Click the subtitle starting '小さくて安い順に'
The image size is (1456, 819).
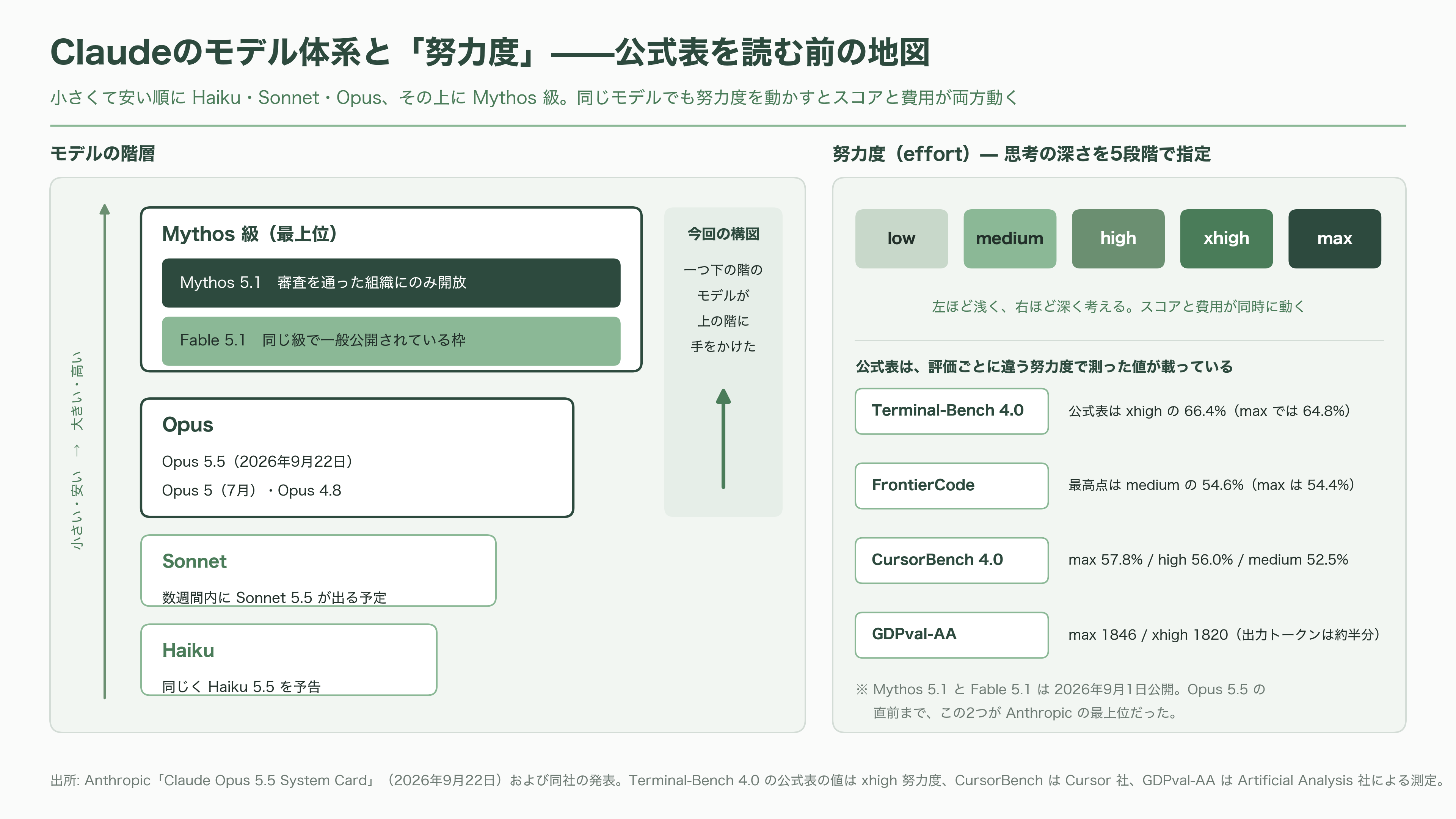(533, 98)
